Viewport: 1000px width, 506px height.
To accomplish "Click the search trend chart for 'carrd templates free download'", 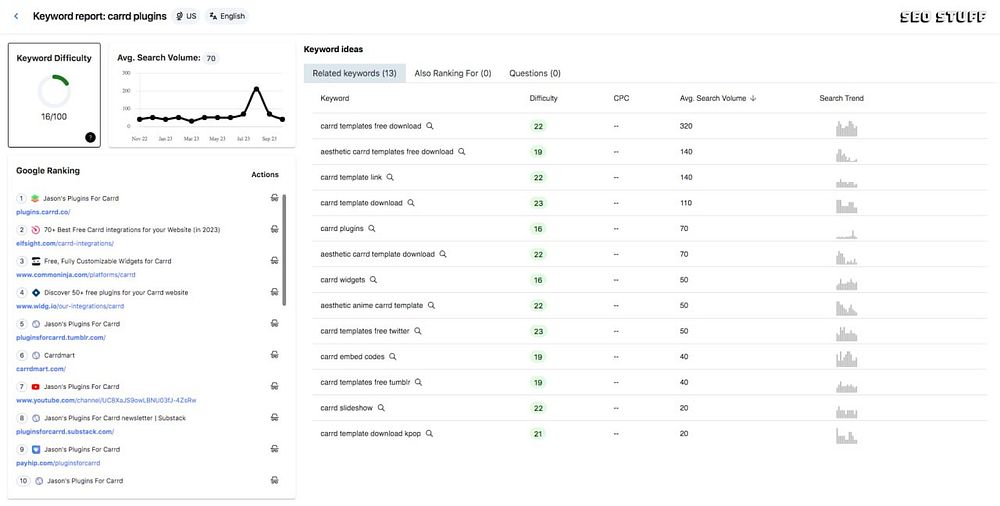I will pyautogui.click(x=846, y=127).
